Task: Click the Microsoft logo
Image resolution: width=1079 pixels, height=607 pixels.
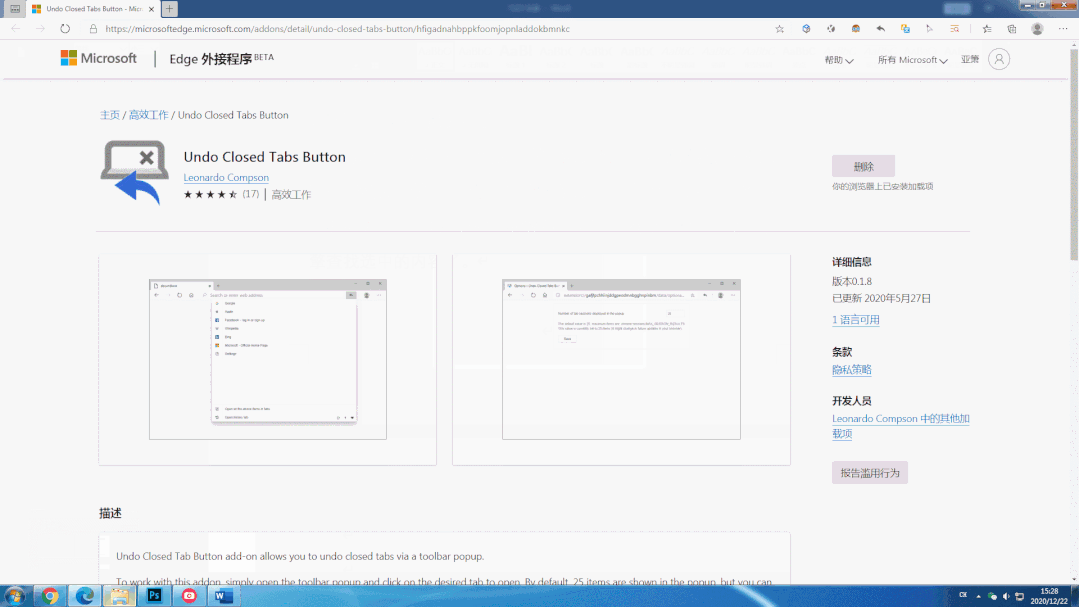Action: [98, 58]
